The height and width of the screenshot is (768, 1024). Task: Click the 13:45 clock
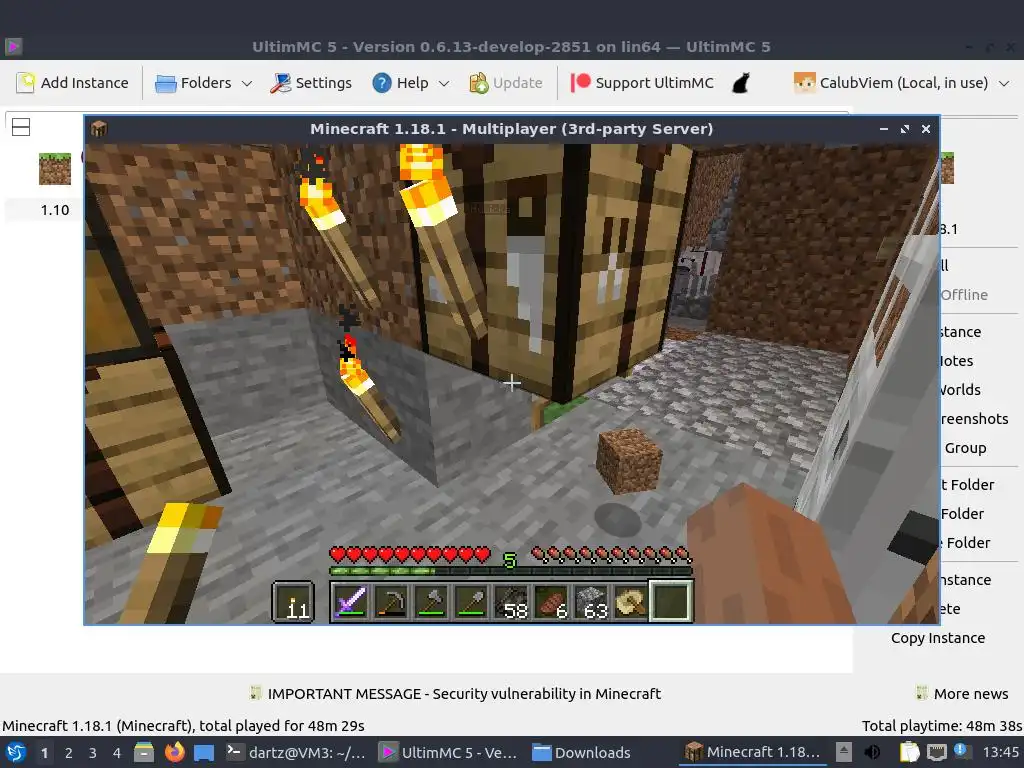(x=1001, y=752)
